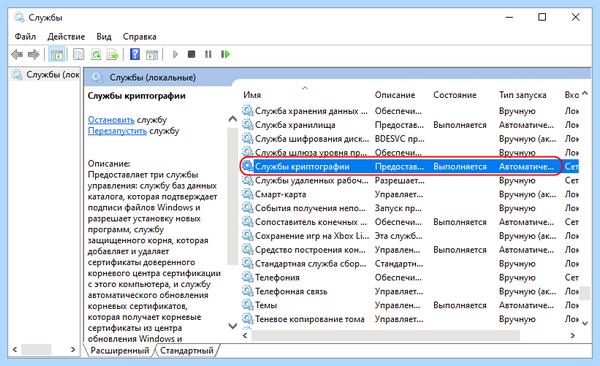Click gear icon next to Смарт-карта
This screenshot has width=600, height=366.
(248, 194)
